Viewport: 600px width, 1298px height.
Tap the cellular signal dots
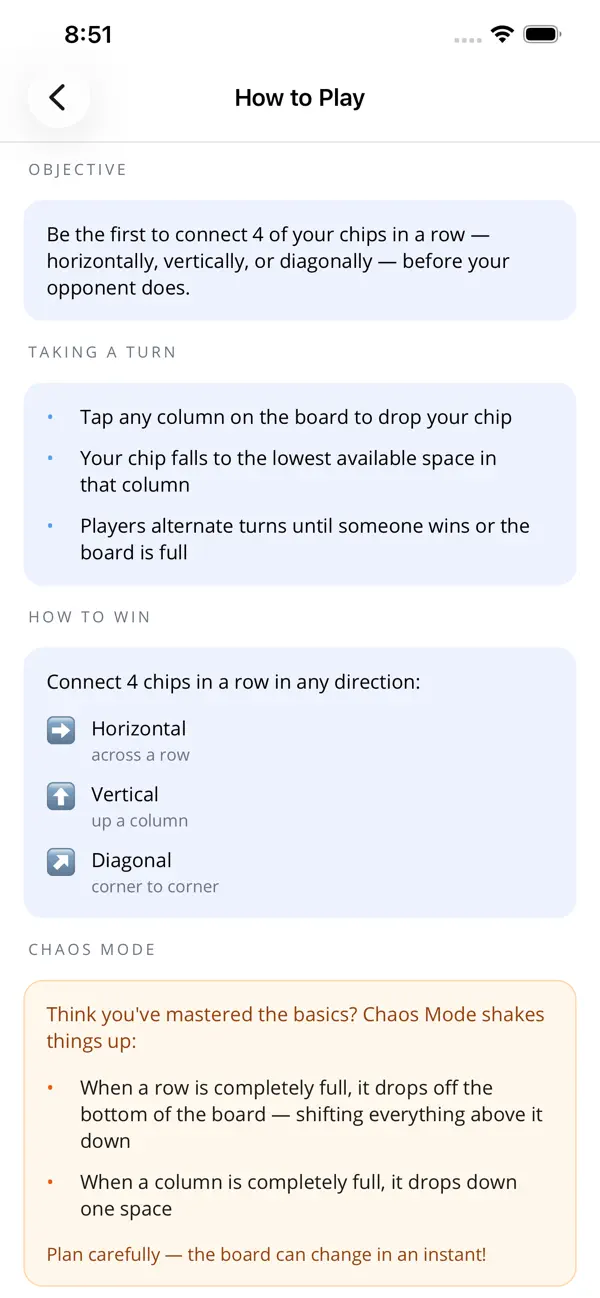(x=467, y=39)
